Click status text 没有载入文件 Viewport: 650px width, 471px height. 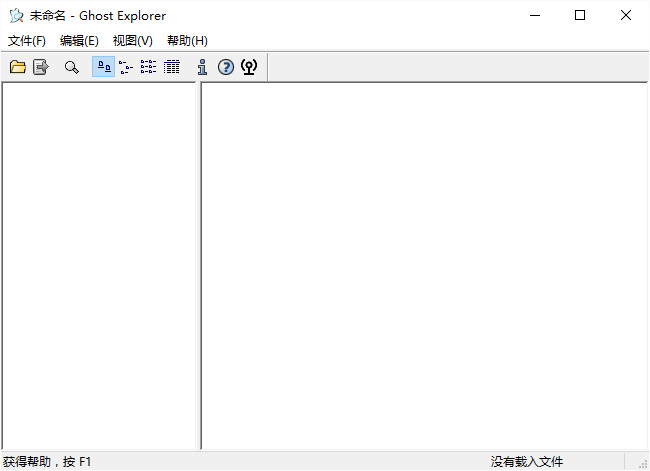(x=527, y=461)
